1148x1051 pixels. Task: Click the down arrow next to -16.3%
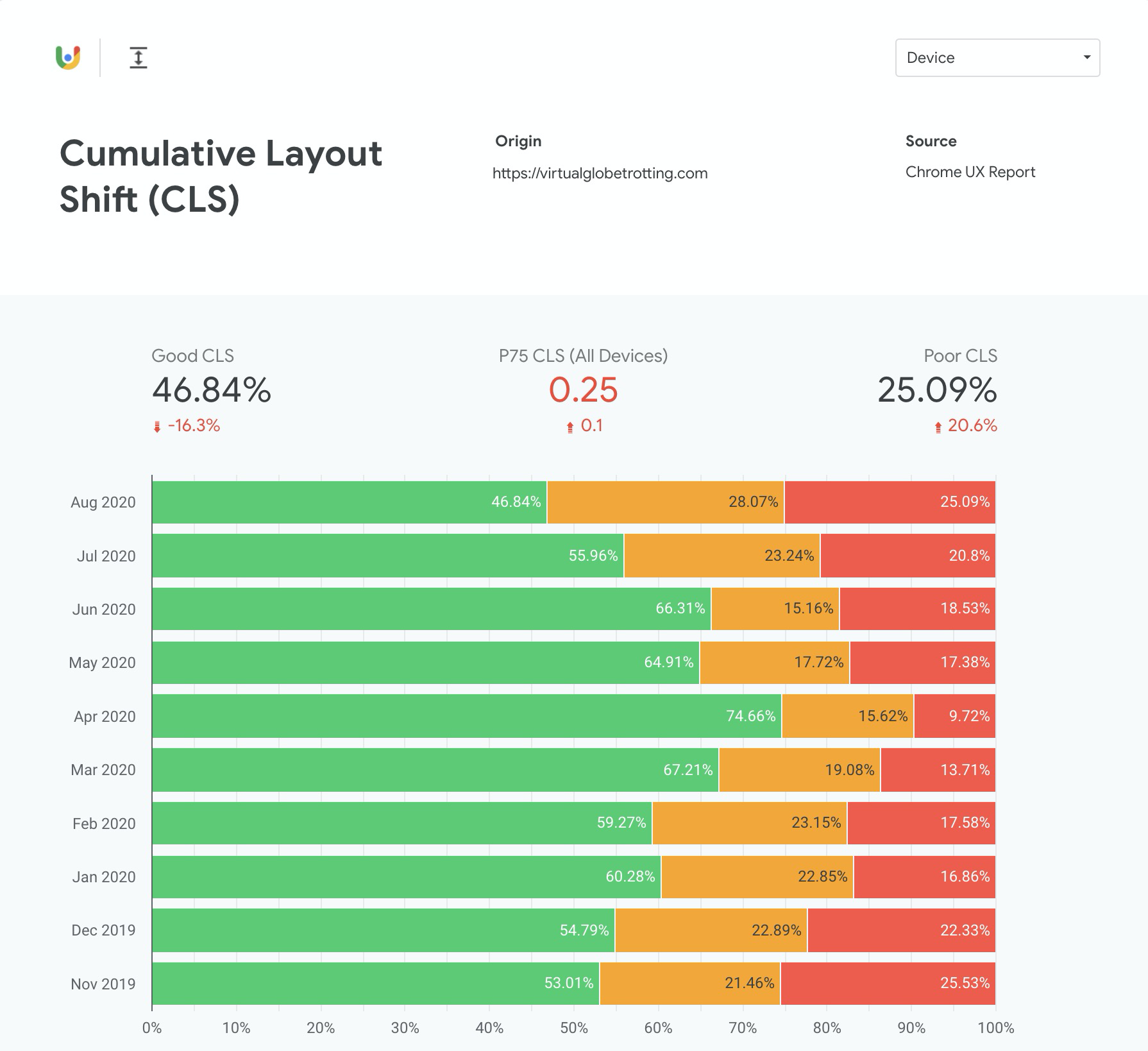coord(157,427)
